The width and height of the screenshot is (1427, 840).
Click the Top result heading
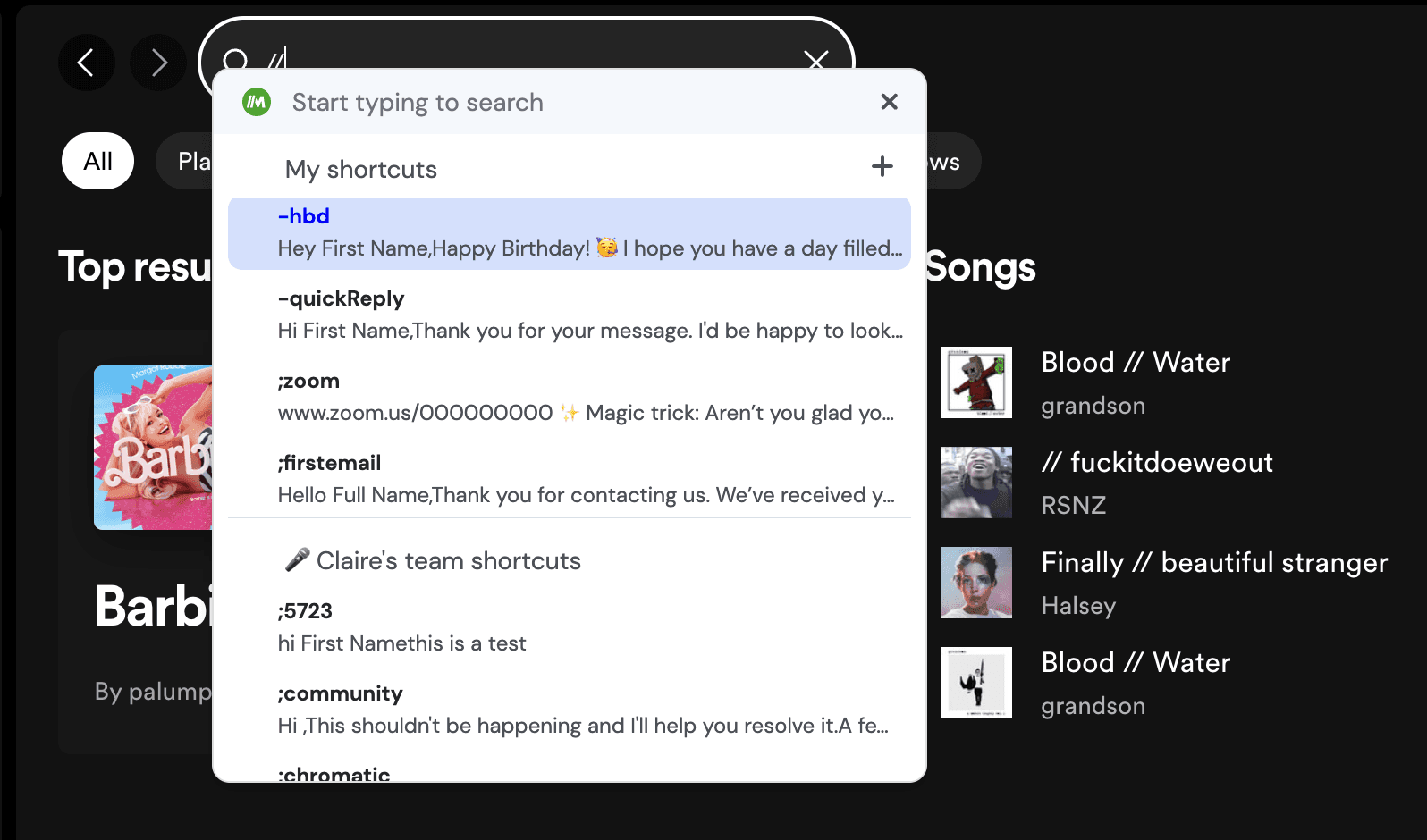click(x=135, y=267)
